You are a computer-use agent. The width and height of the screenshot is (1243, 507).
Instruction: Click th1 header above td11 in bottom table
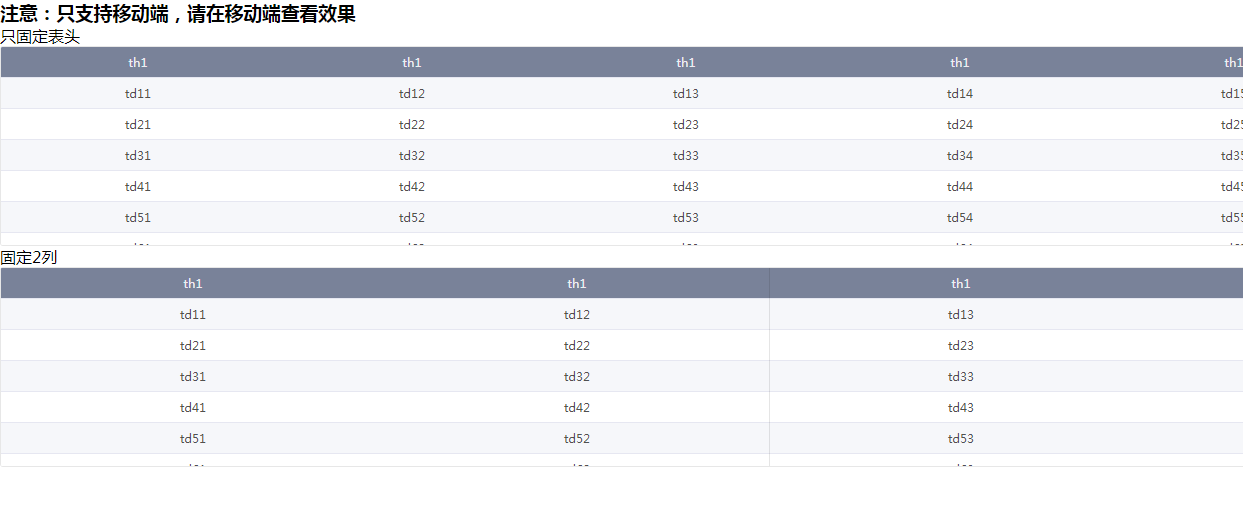coord(193,284)
